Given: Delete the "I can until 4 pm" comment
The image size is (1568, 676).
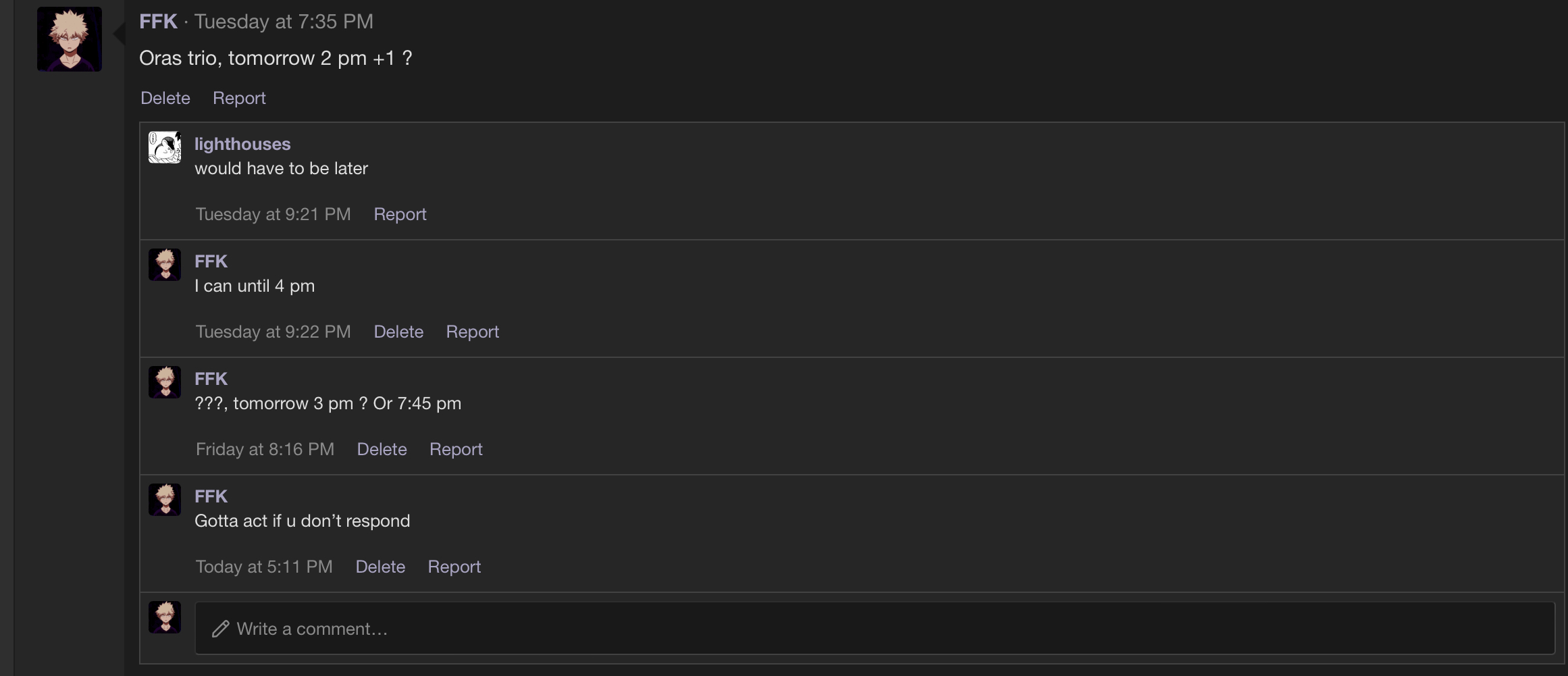Looking at the screenshot, I should (x=398, y=332).
